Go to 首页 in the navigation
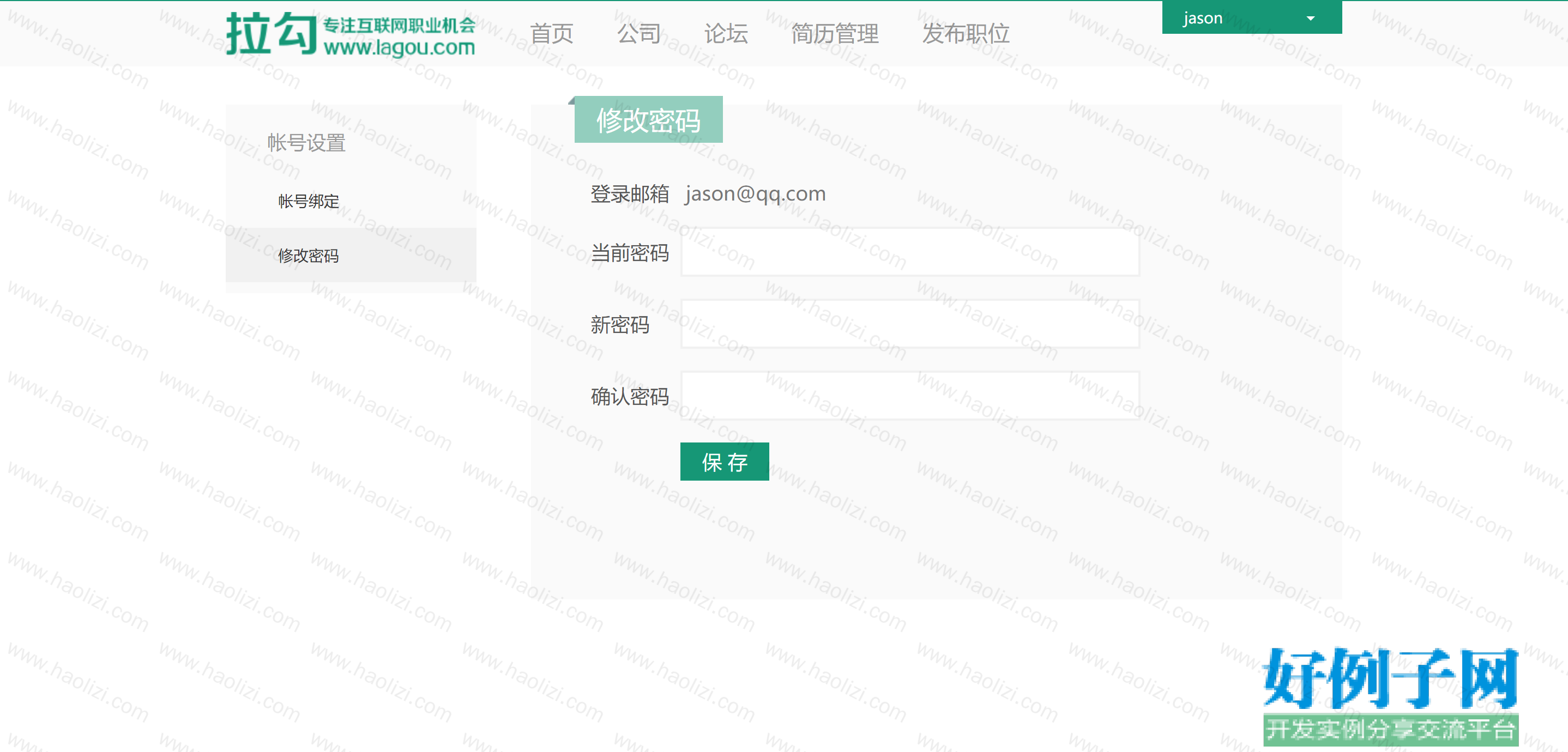This screenshot has width=1568, height=752. pyautogui.click(x=552, y=33)
